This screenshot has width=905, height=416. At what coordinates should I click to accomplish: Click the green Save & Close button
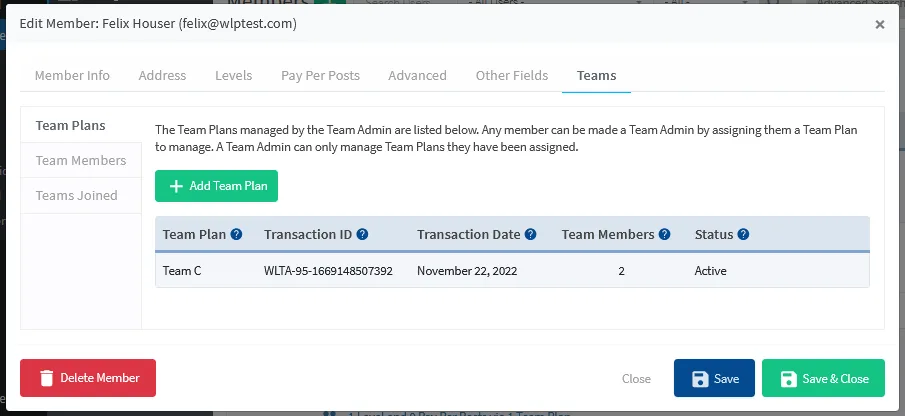point(823,378)
